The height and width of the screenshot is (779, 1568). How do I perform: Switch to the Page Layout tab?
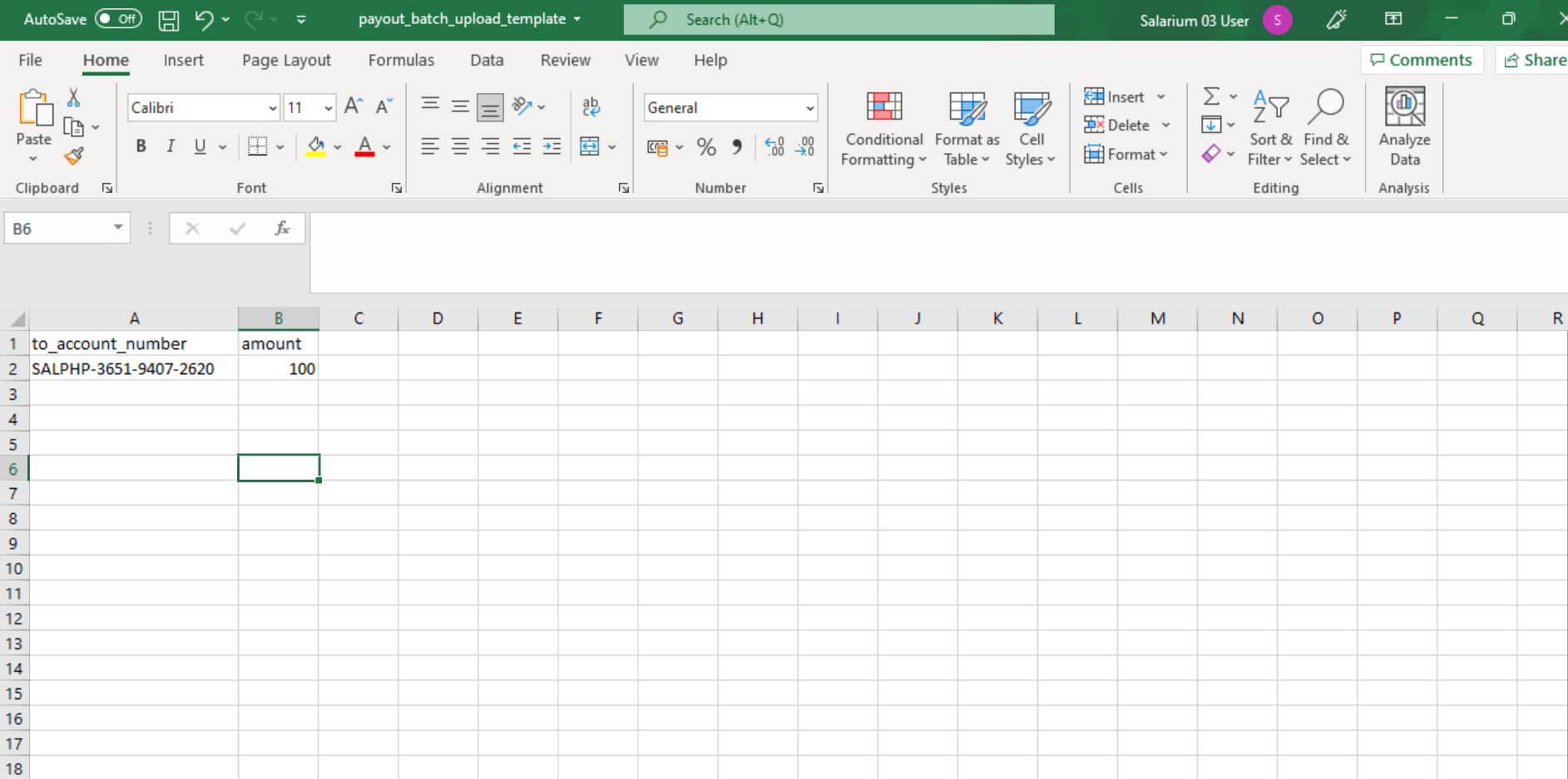(x=286, y=60)
